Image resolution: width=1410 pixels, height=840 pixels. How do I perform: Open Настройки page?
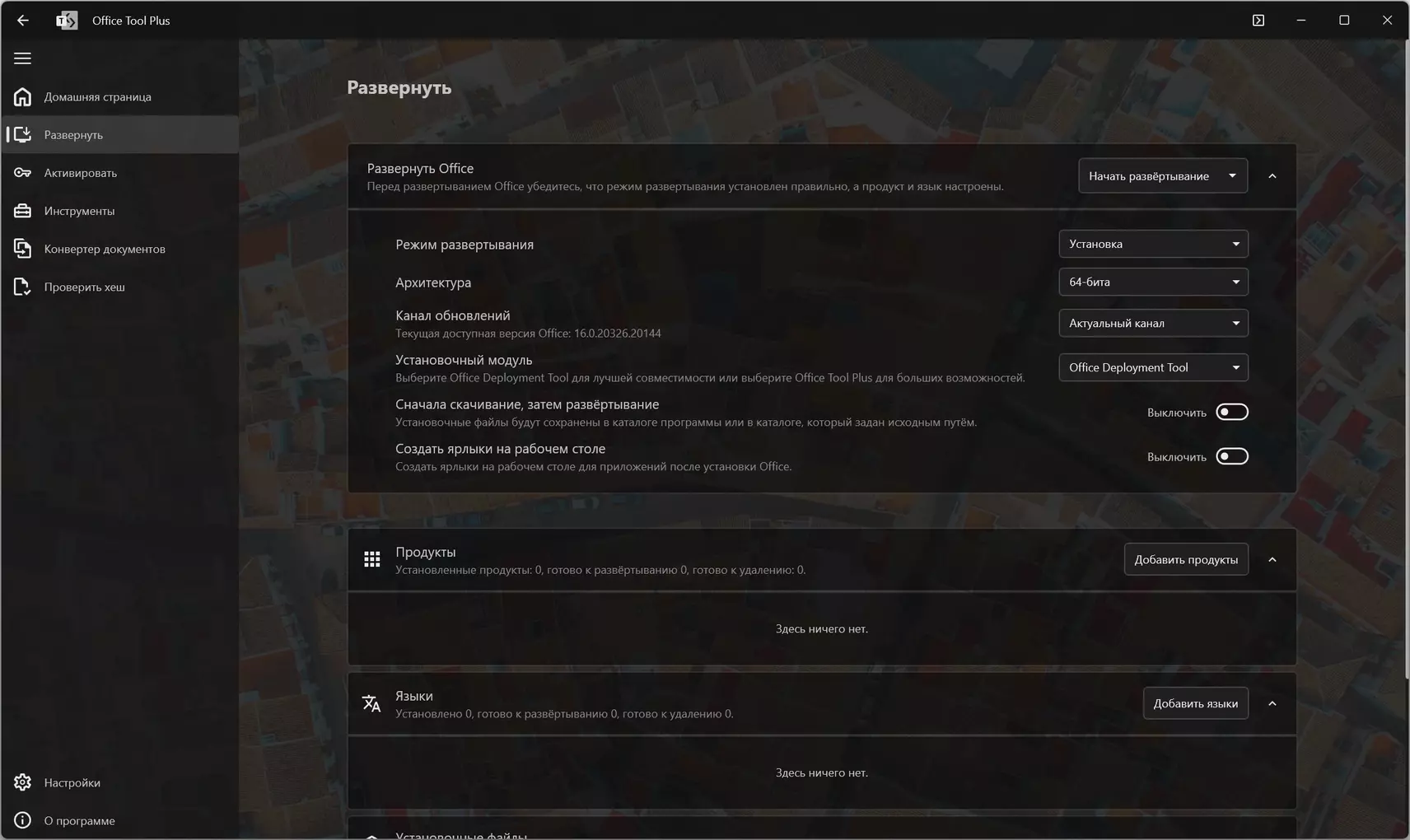tap(120, 782)
